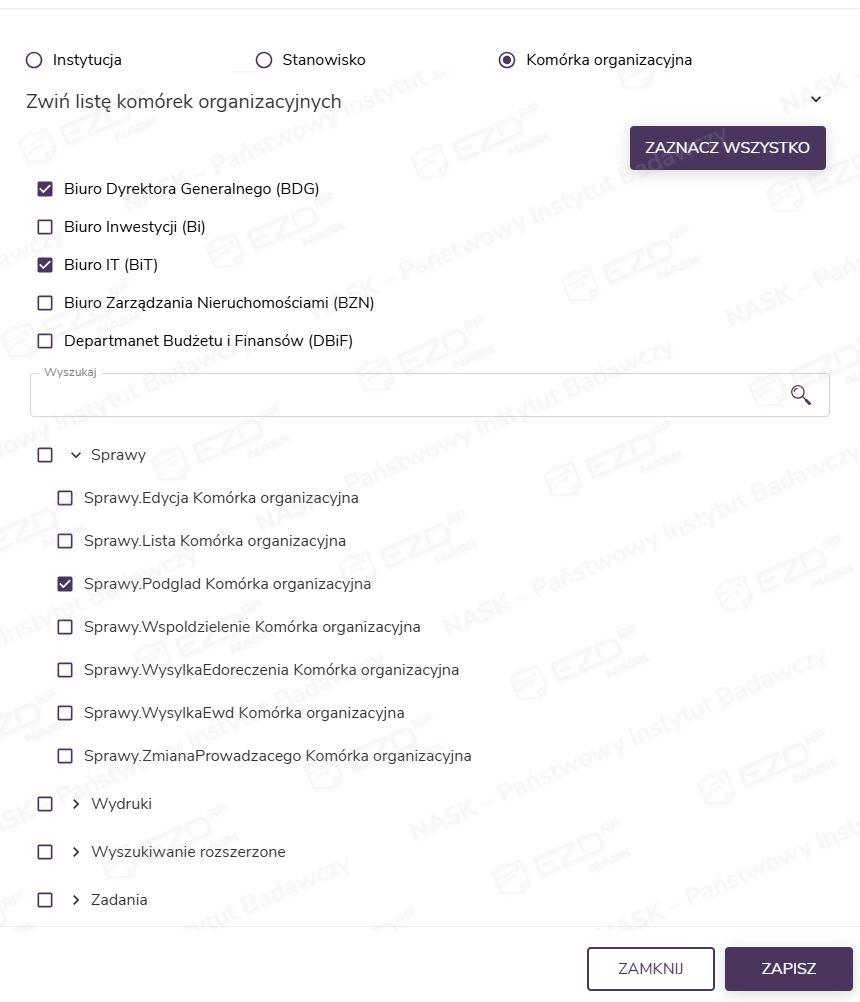Uncheck Biuro Dyrektora Generalnego (BDG)
This screenshot has height=1002, width=860.
pos(45,189)
